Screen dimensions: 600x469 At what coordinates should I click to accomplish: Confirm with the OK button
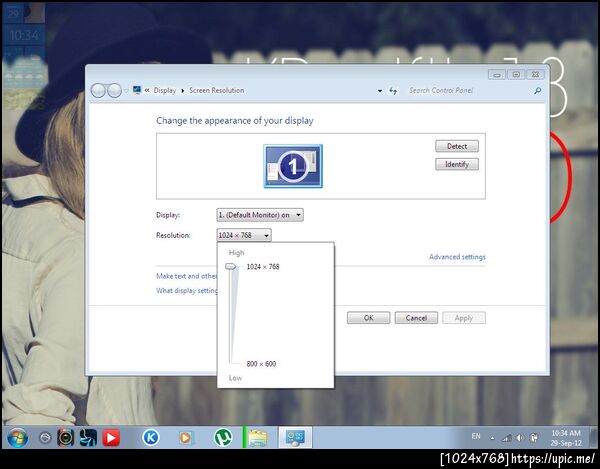(368, 318)
